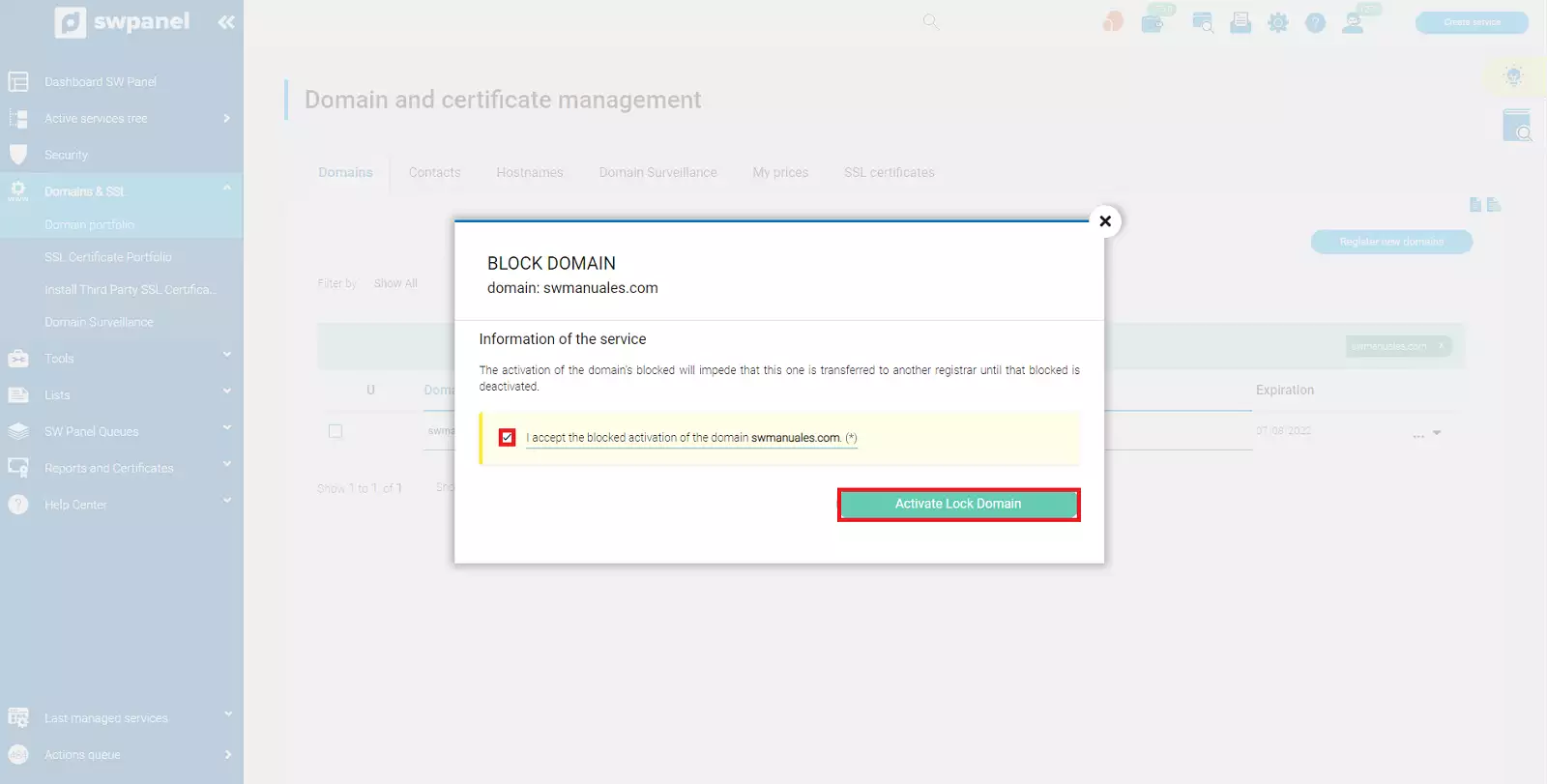
Task: Open the user account icon
Action: click(1353, 22)
